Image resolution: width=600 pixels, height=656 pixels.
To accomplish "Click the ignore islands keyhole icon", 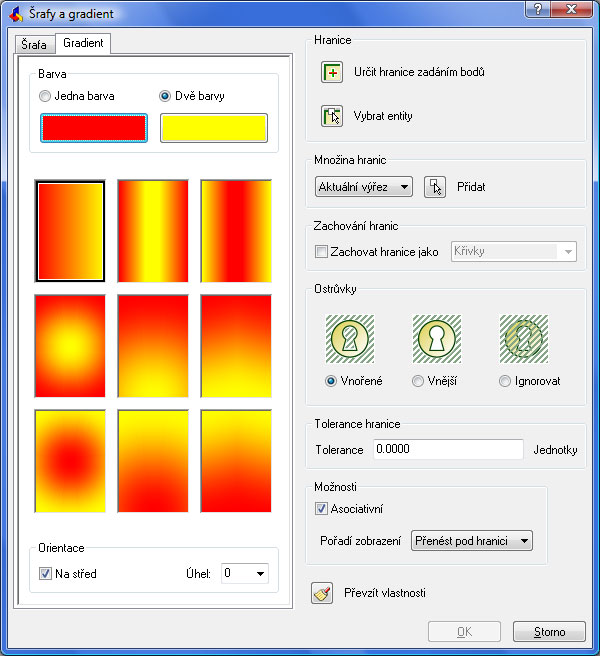I will click(523, 339).
